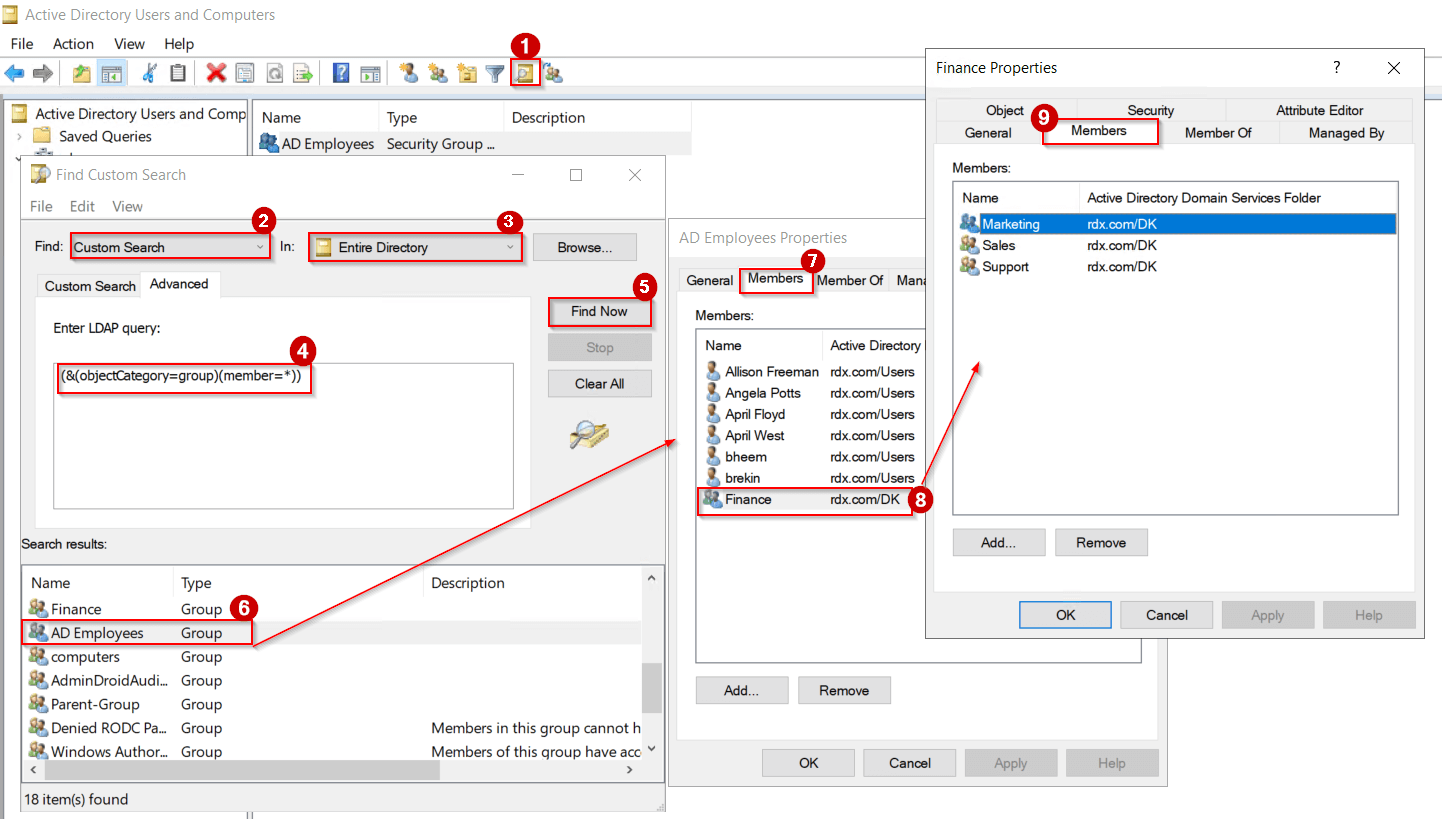Click the Delete icon in the toolbar
The width and height of the screenshot is (1442, 819).
[x=213, y=72]
